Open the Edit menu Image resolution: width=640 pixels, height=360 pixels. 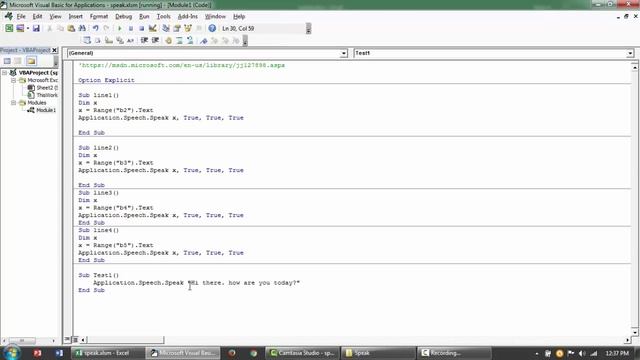37,17
